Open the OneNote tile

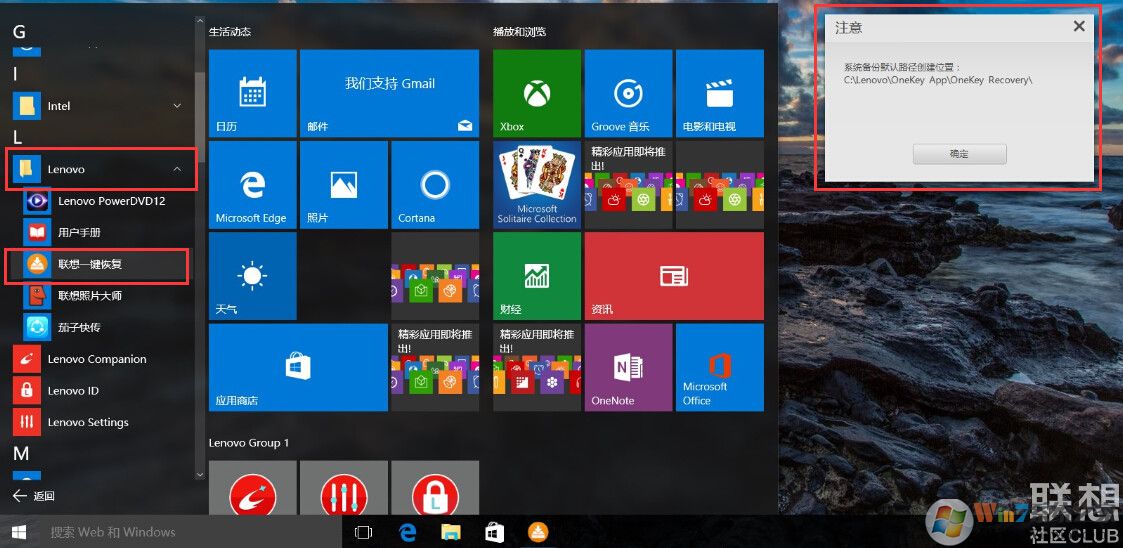pos(627,367)
